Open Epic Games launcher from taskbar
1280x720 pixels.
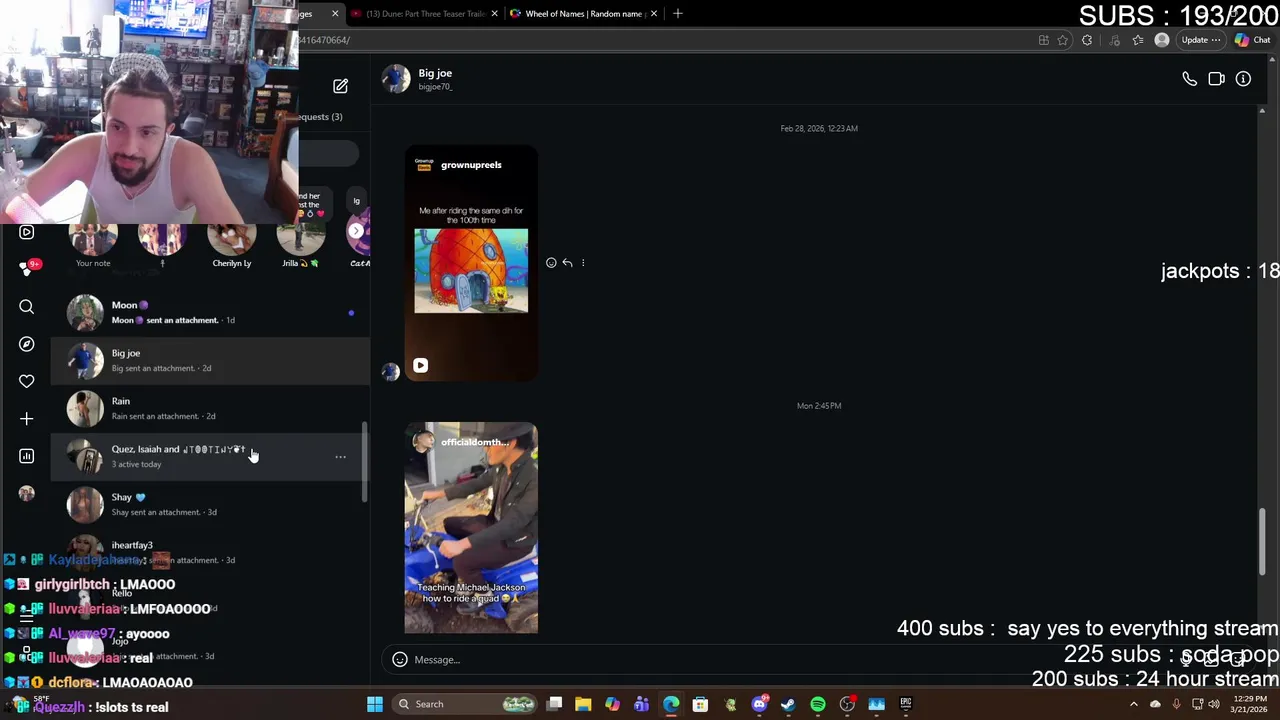906,704
